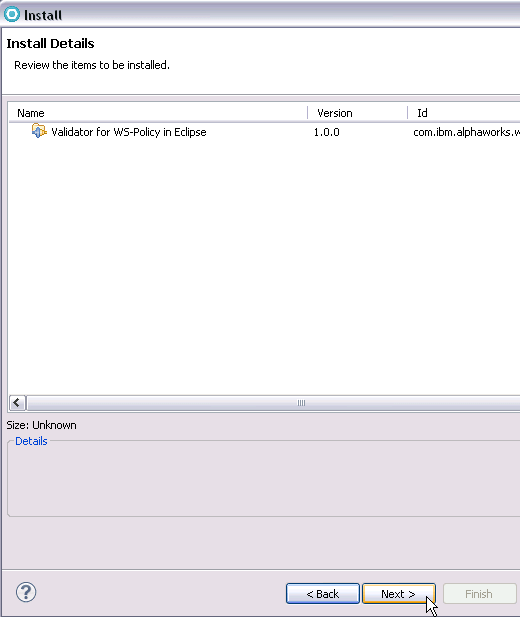Go back with the < Back button
Image resolution: width=520 pixels, height=617 pixels.
coord(322,594)
